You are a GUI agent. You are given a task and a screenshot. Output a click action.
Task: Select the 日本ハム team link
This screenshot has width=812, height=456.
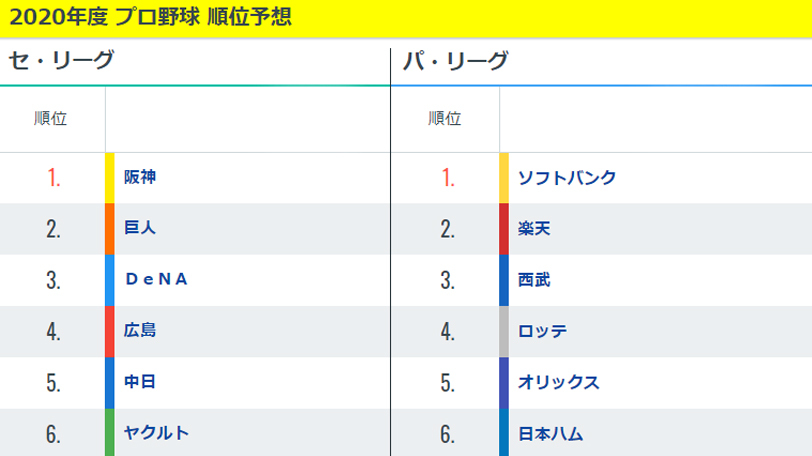(551, 434)
